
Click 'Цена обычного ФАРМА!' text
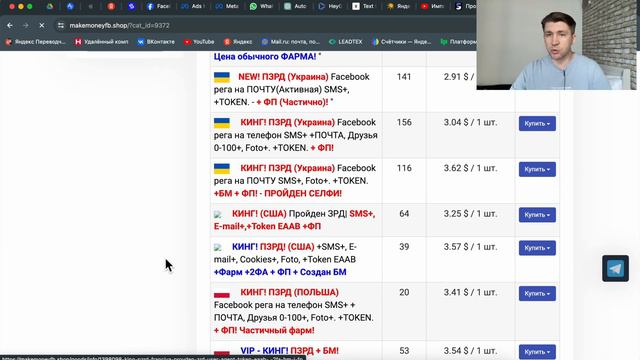click(x=265, y=57)
